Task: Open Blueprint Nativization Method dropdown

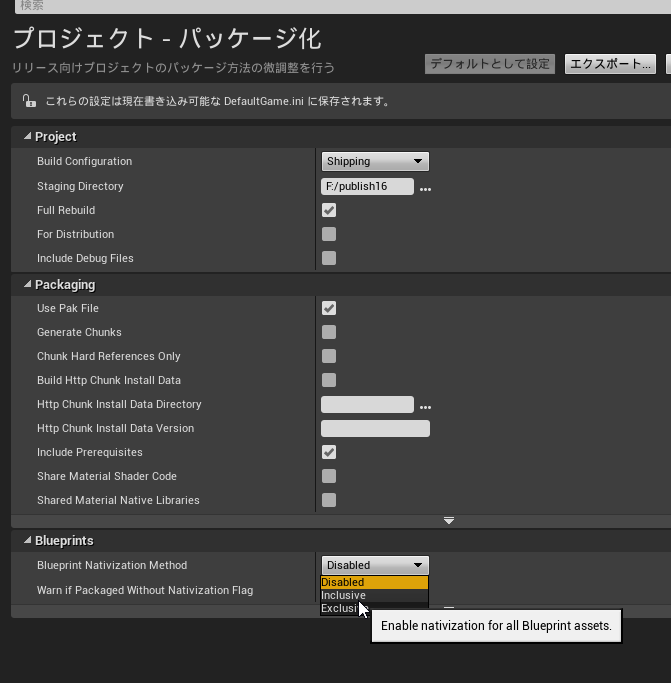Action: 375,565
